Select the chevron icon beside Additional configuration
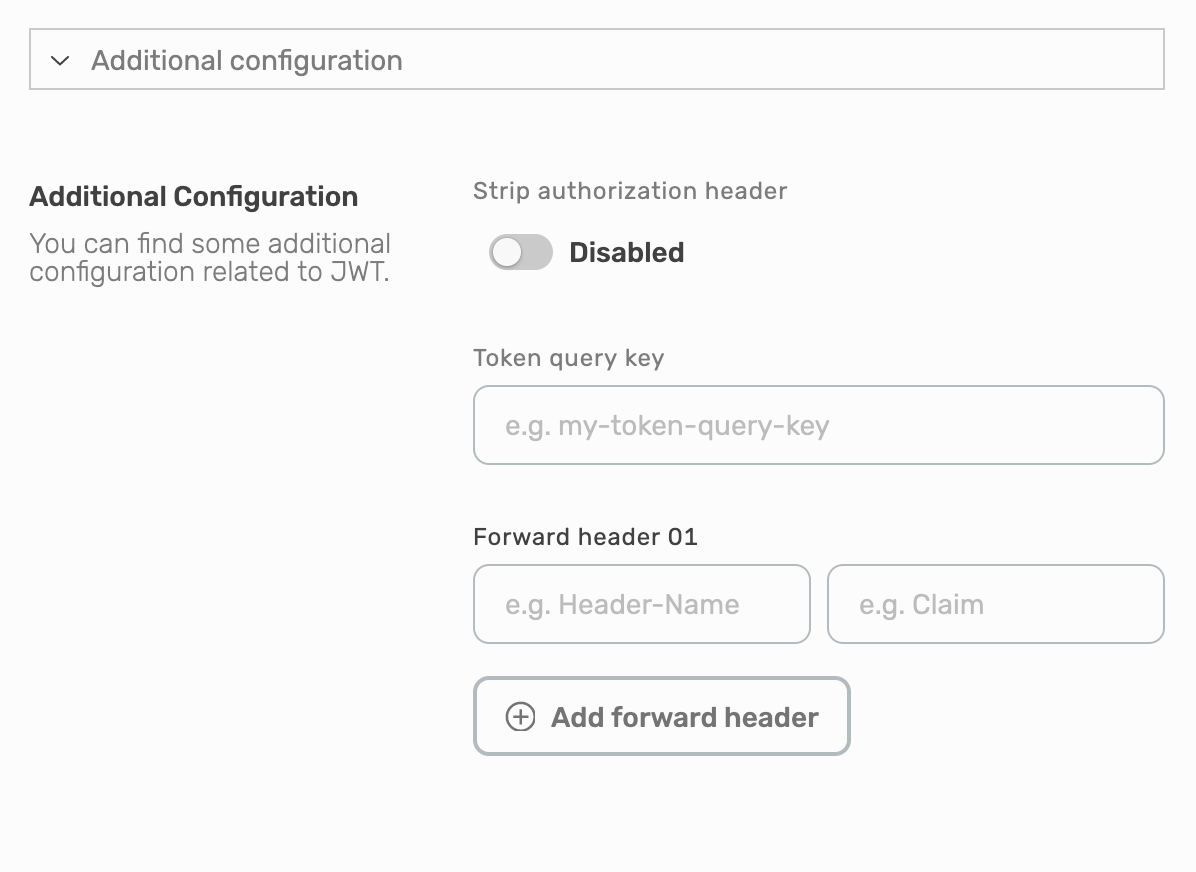This screenshot has width=1196, height=872. pos(58,60)
